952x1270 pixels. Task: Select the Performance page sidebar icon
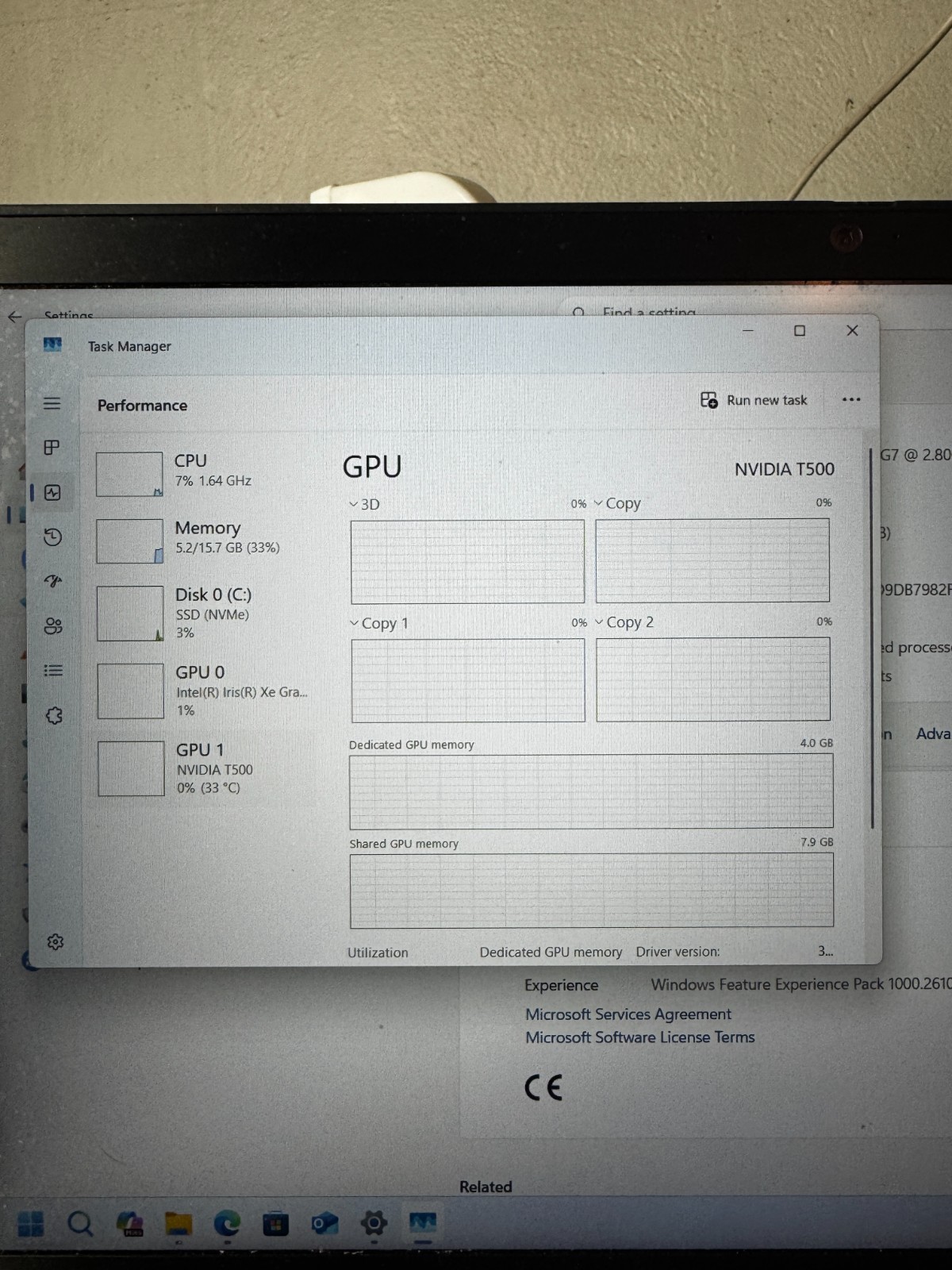pyautogui.click(x=52, y=493)
